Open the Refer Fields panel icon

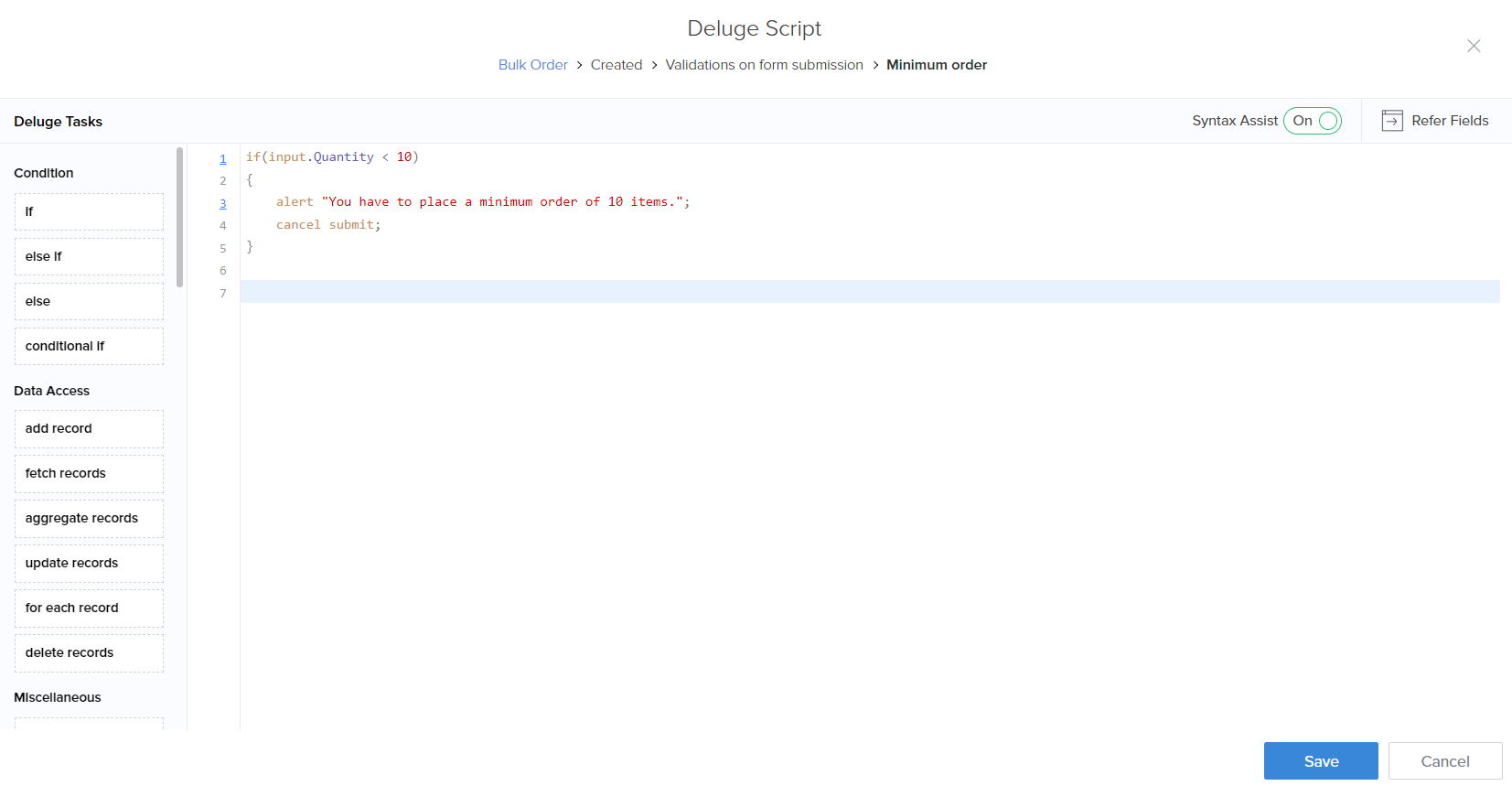pos(1391,121)
